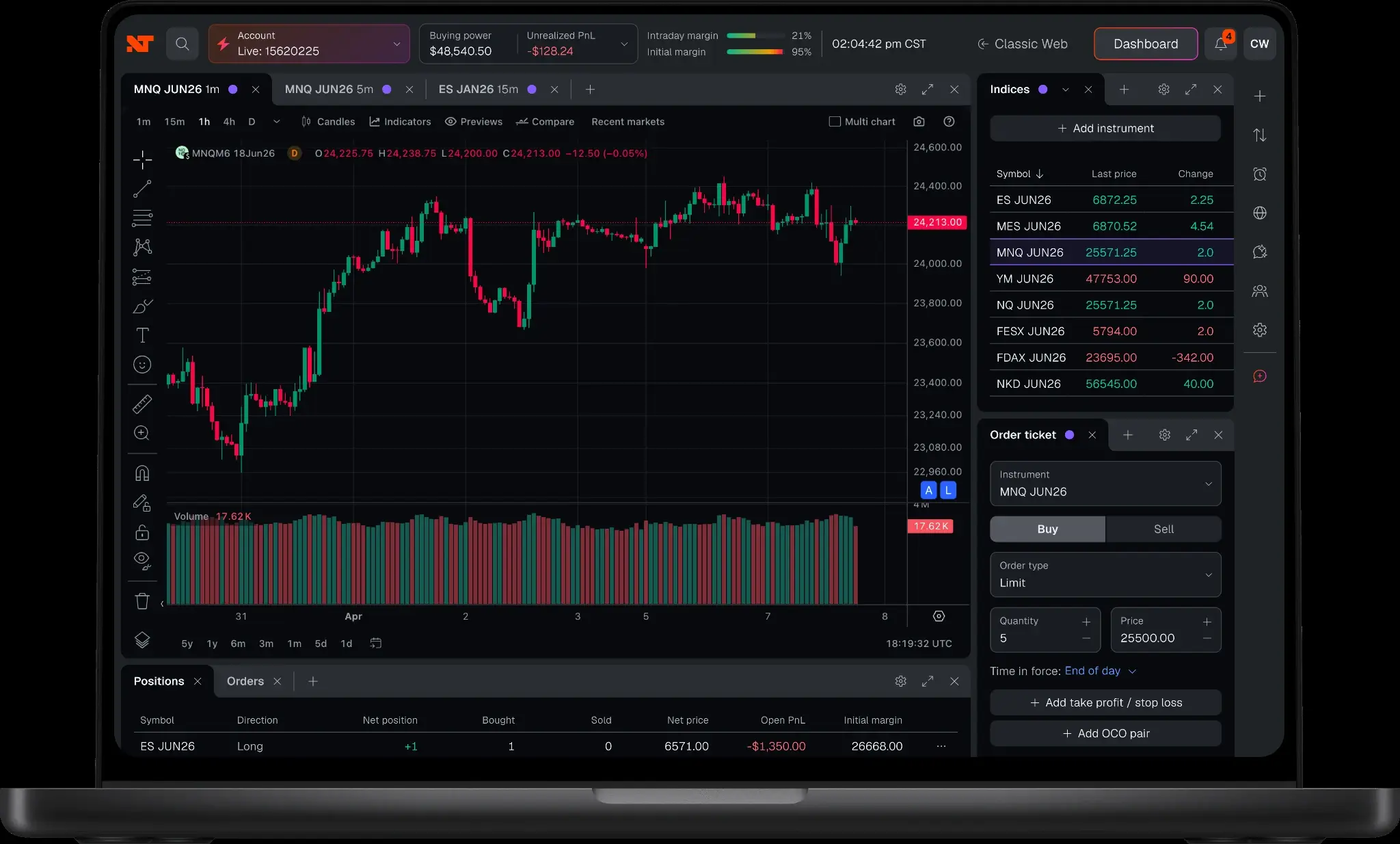Click Add take profit / stop loss
This screenshot has height=844, width=1400.
1105,702
